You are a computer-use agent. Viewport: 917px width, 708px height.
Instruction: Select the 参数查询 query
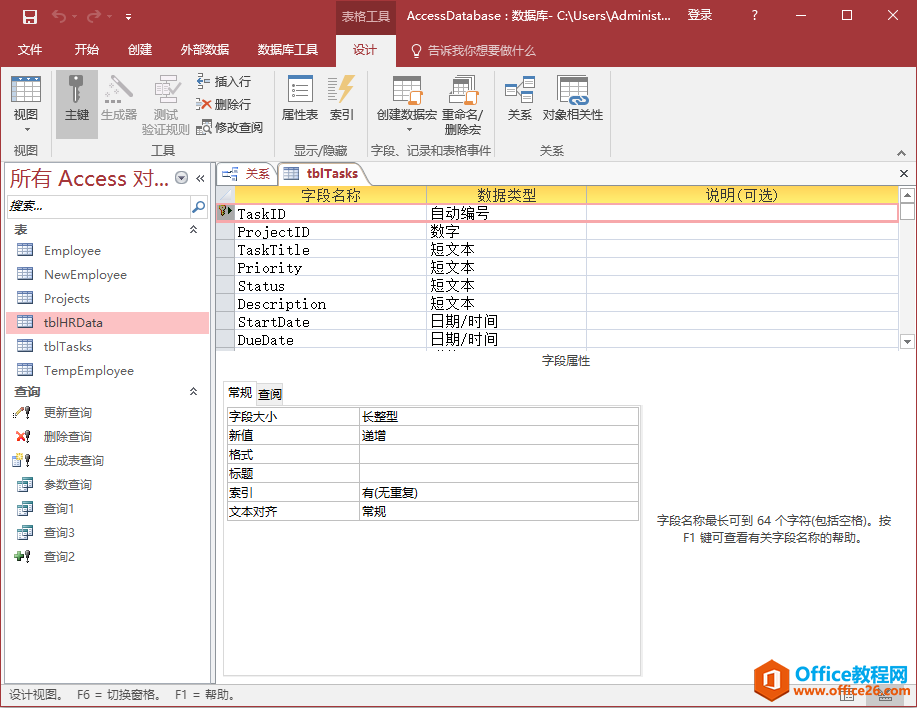point(108,485)
